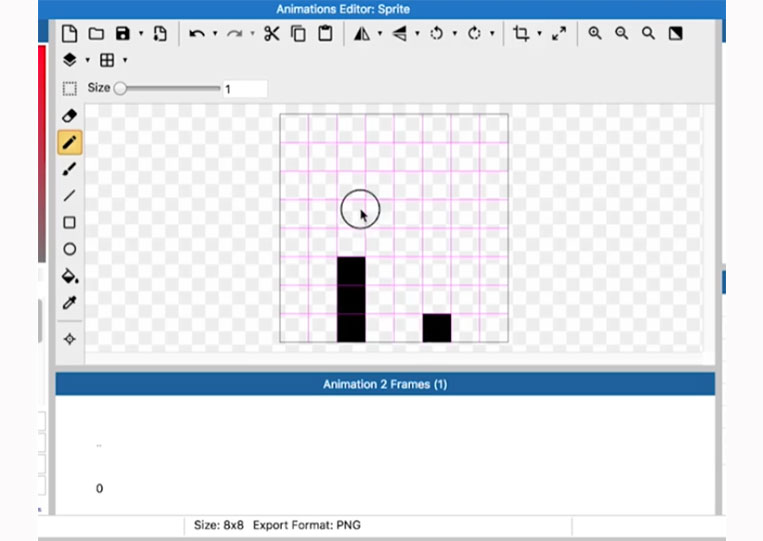The width and height of the screenshot is (763, 541).
Task: Open rotate clockwise options dropdown
Action: (x=492, y=34)
